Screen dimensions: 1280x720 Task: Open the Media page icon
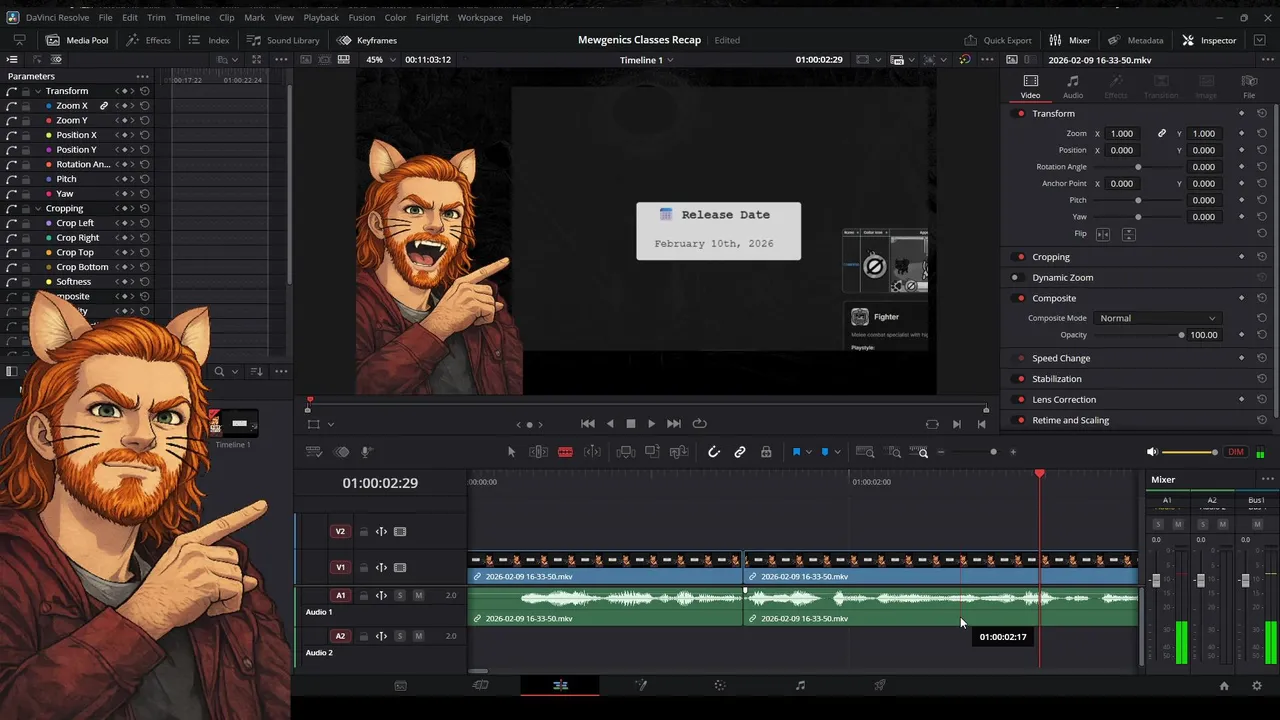click(x=400, y=685)
